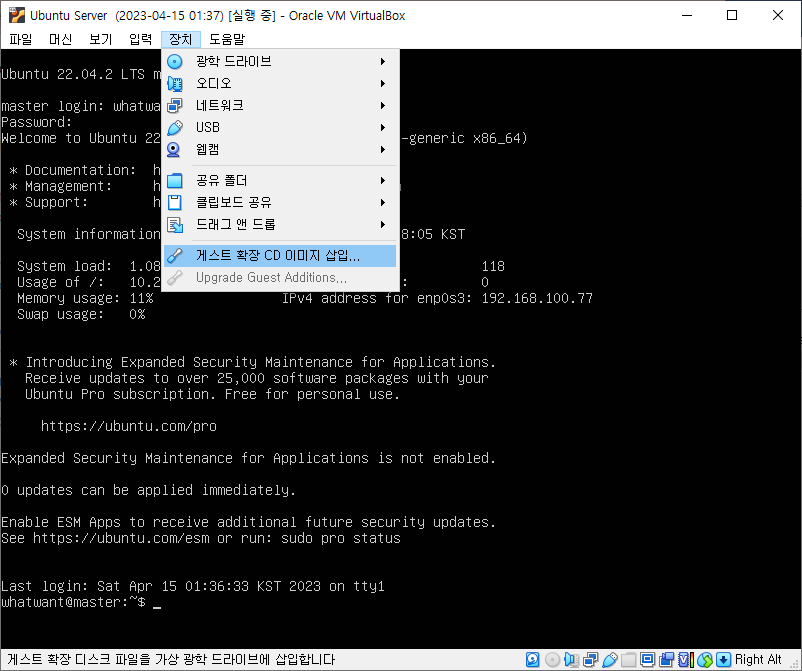
Task: Minimize the VirtualBox window
Action: (687, 15)
